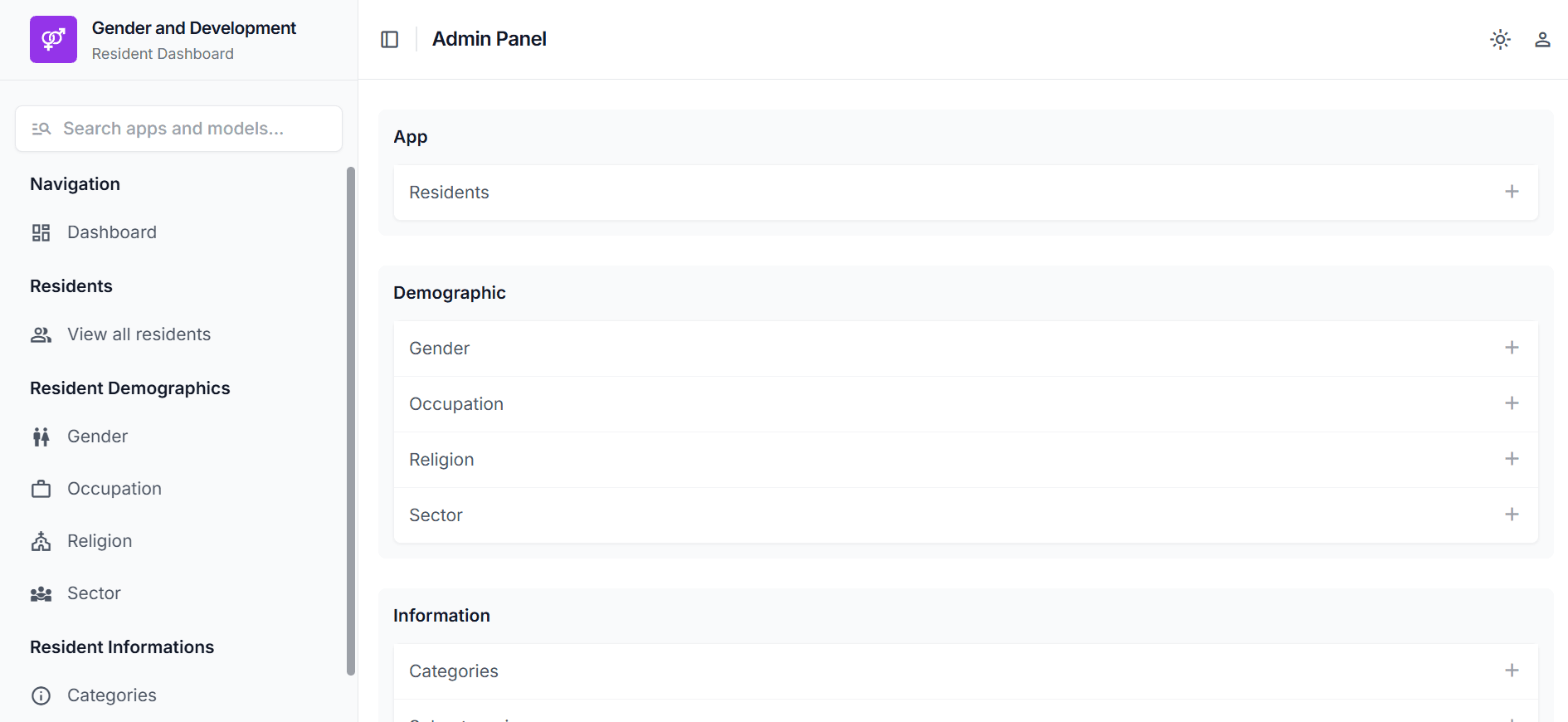Click the View all residents people icon
This screenshot has height=722, width=1568.
click(x=41, y=334)
